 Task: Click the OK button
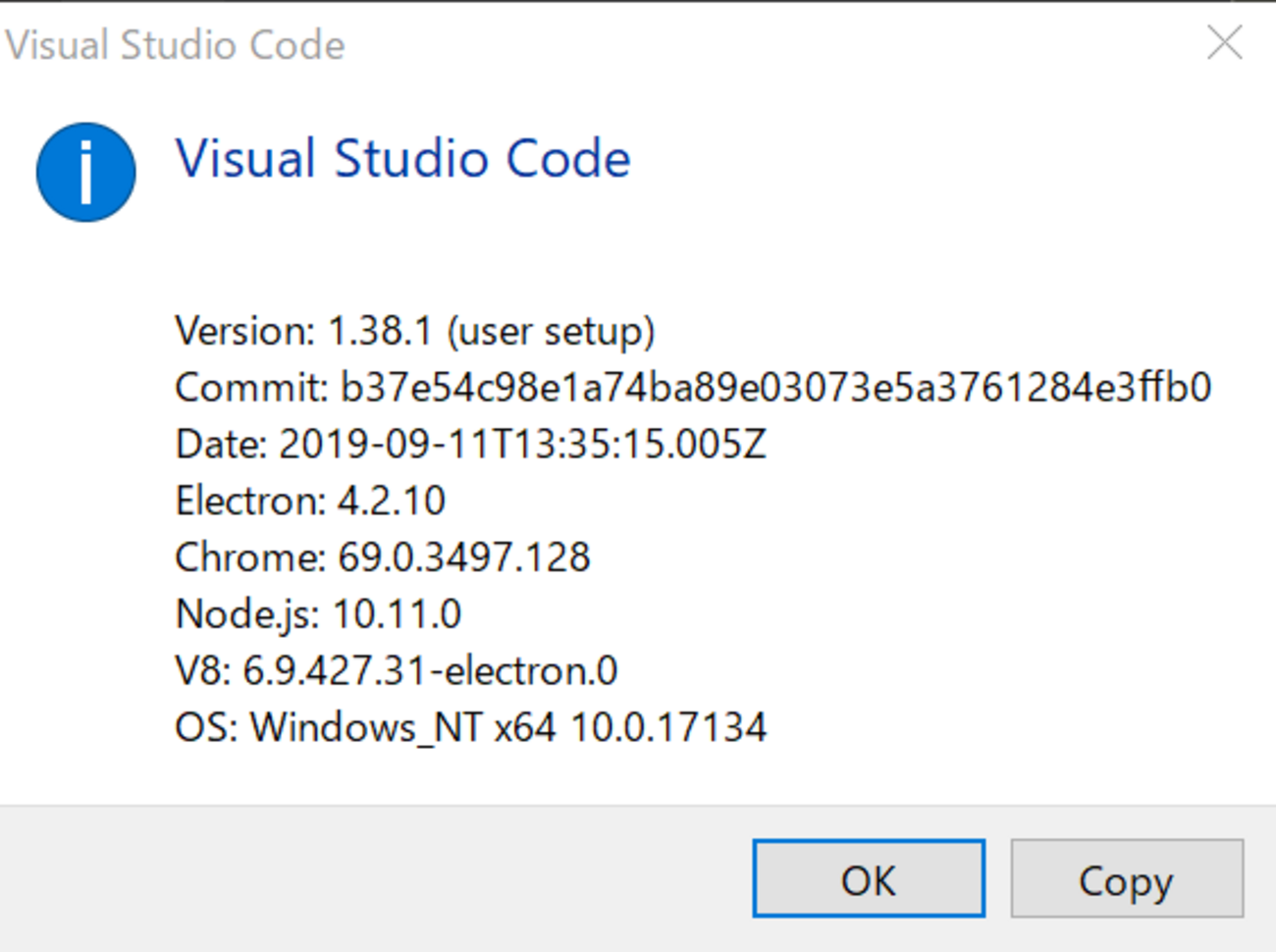coord(869,878)
